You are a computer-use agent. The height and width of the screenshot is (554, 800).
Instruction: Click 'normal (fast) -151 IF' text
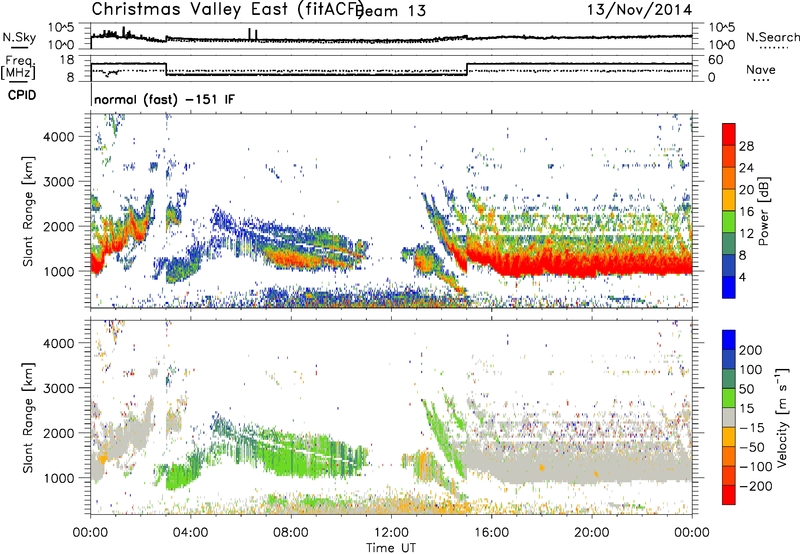tap(164, 99)
